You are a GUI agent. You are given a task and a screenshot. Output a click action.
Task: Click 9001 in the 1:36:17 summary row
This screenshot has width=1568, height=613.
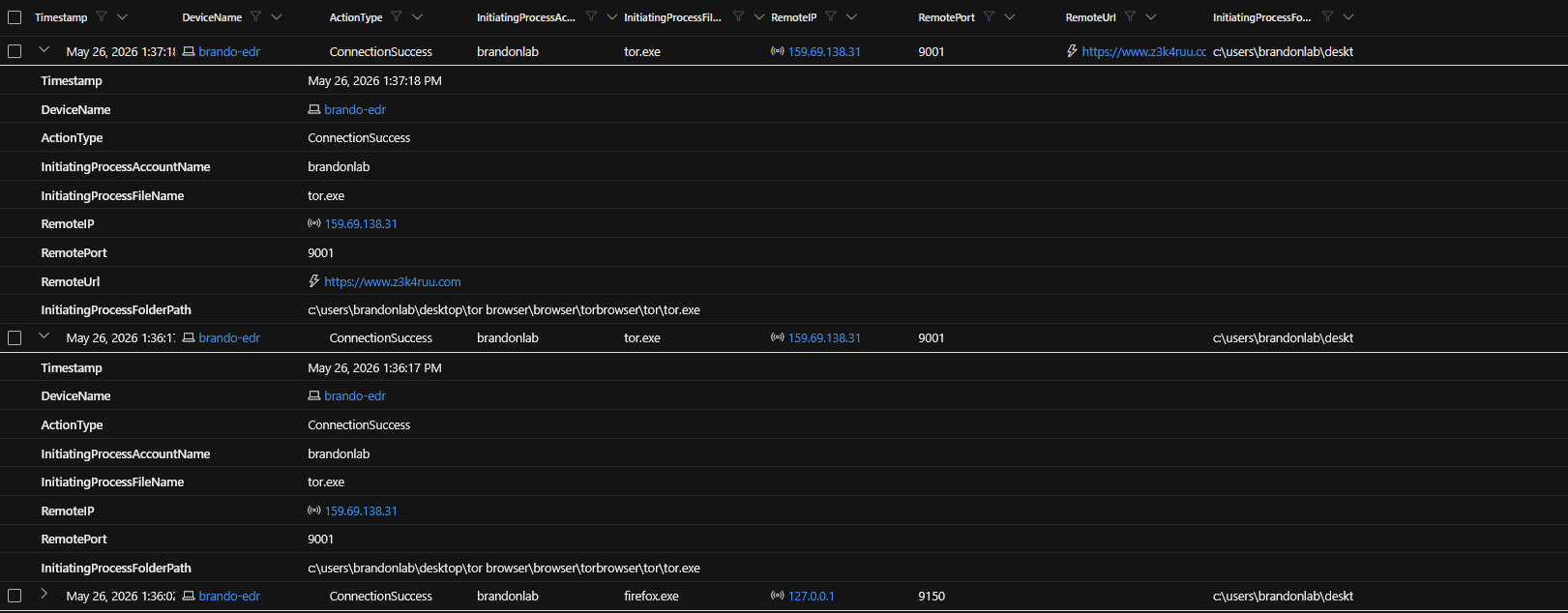(932, 337)
